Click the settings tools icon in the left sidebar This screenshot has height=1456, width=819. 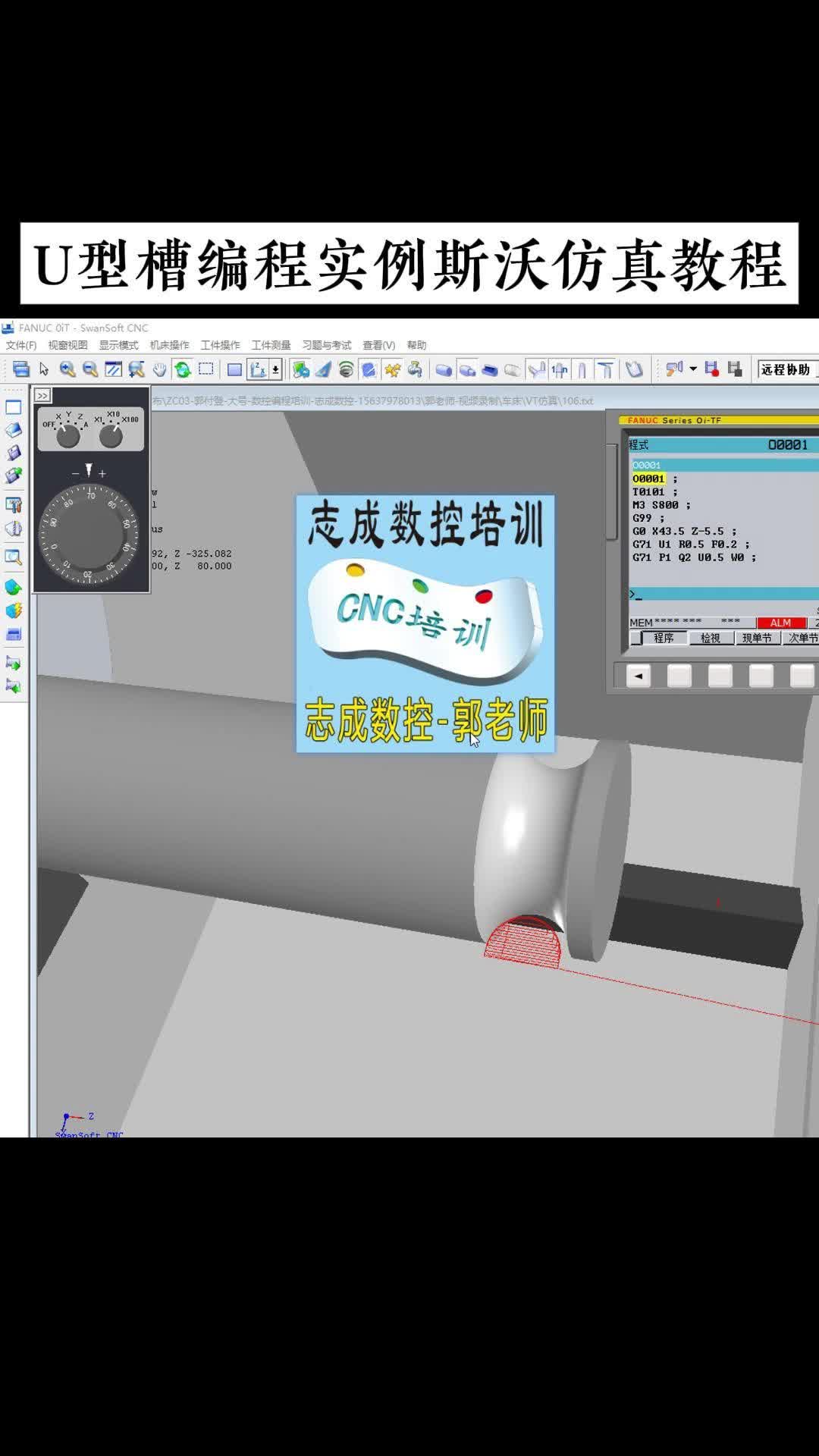pyautogui.click(x=14, y=504)
